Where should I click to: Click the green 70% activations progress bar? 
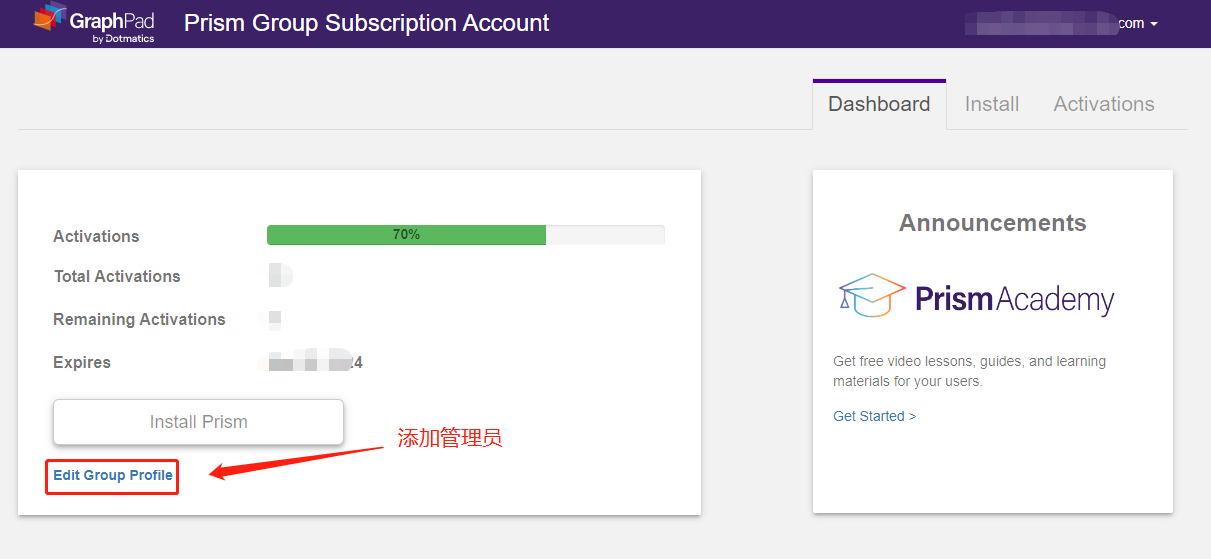coord(406,235)
